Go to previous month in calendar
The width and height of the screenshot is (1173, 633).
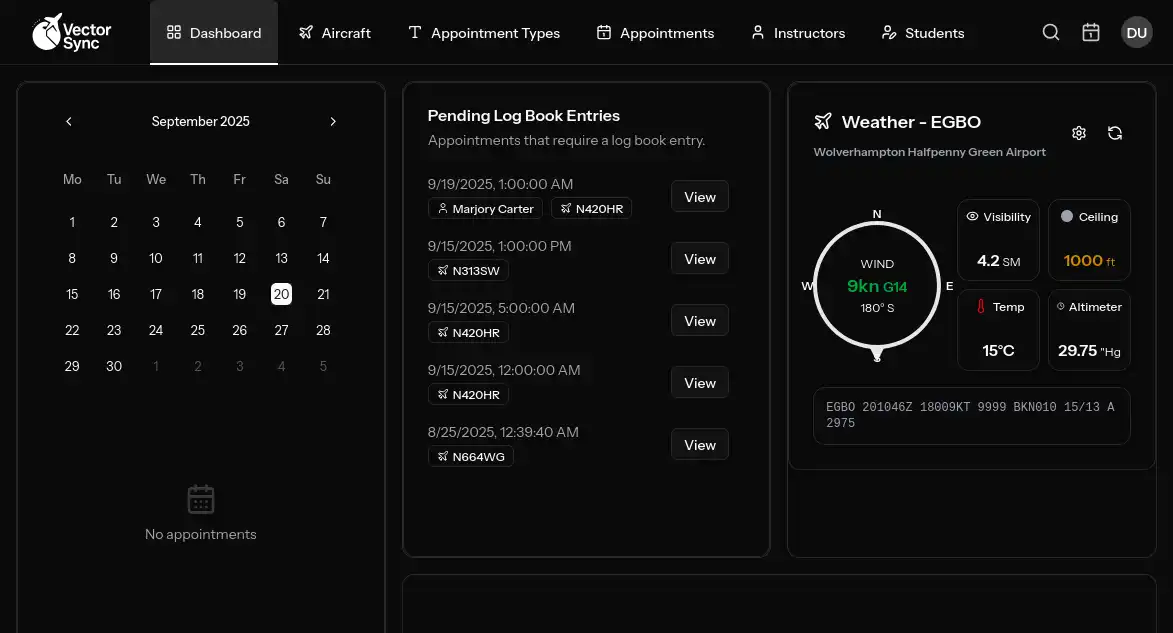pyautogui.click(x=69, y=122)
